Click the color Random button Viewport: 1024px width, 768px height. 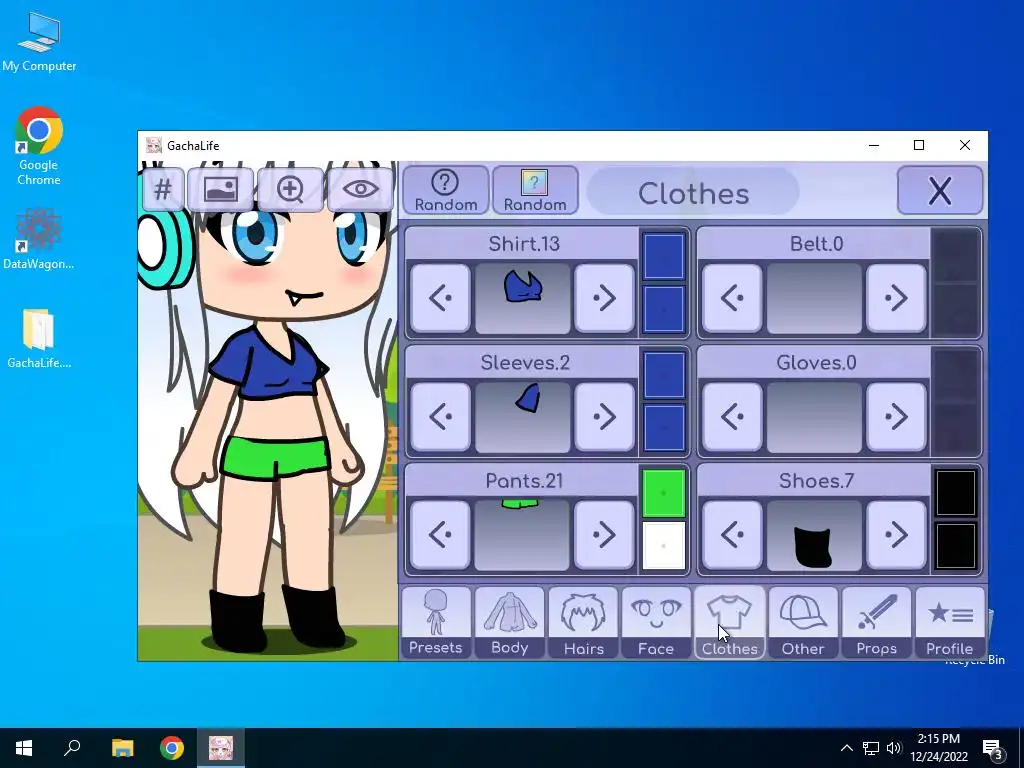pyautogui.click(x=535, y=190)
